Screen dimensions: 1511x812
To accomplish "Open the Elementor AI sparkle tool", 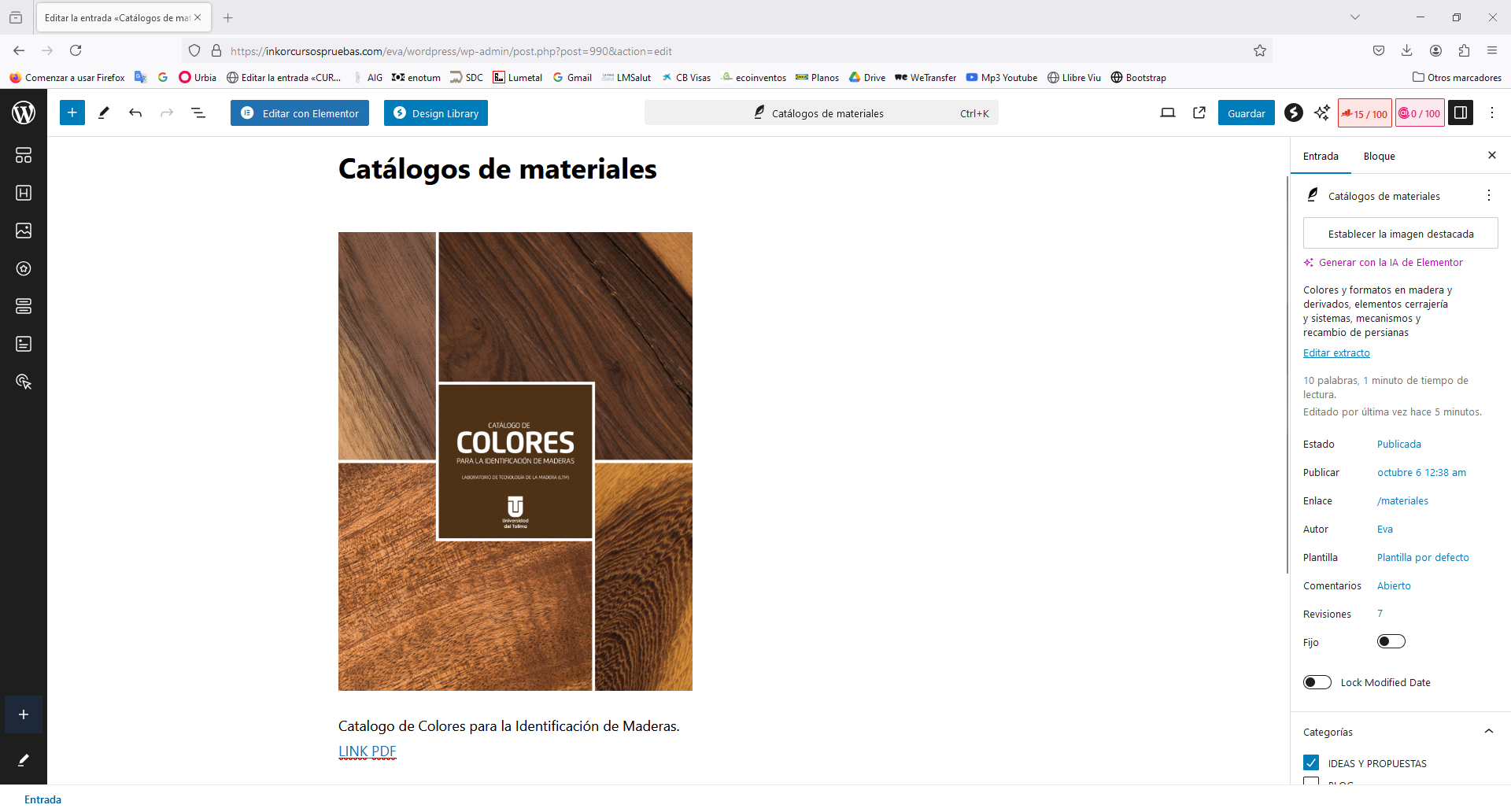I will (x=1322, y=113).
